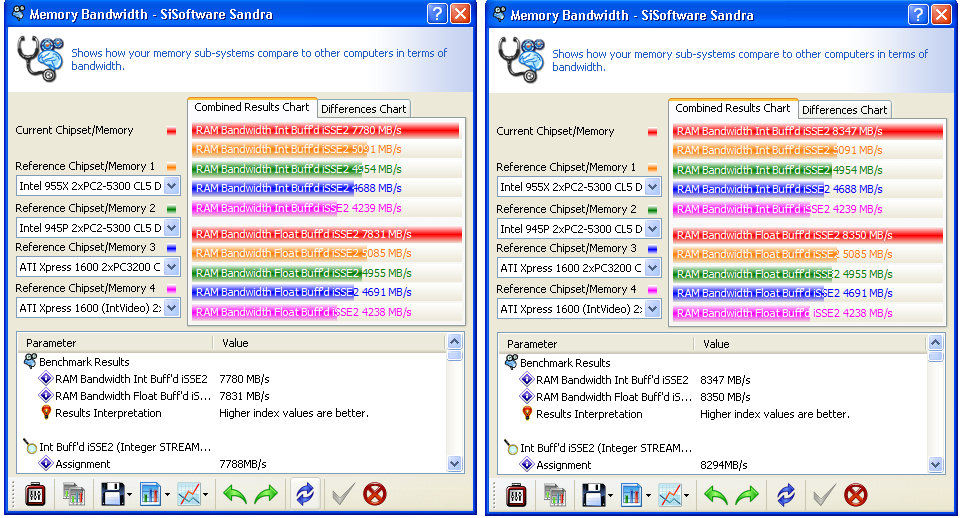Screen dimensions: 960x518
Task: Open ATI Xpress 1600 2xPC3200 dropdown, right window
Action: pos(652,268)
